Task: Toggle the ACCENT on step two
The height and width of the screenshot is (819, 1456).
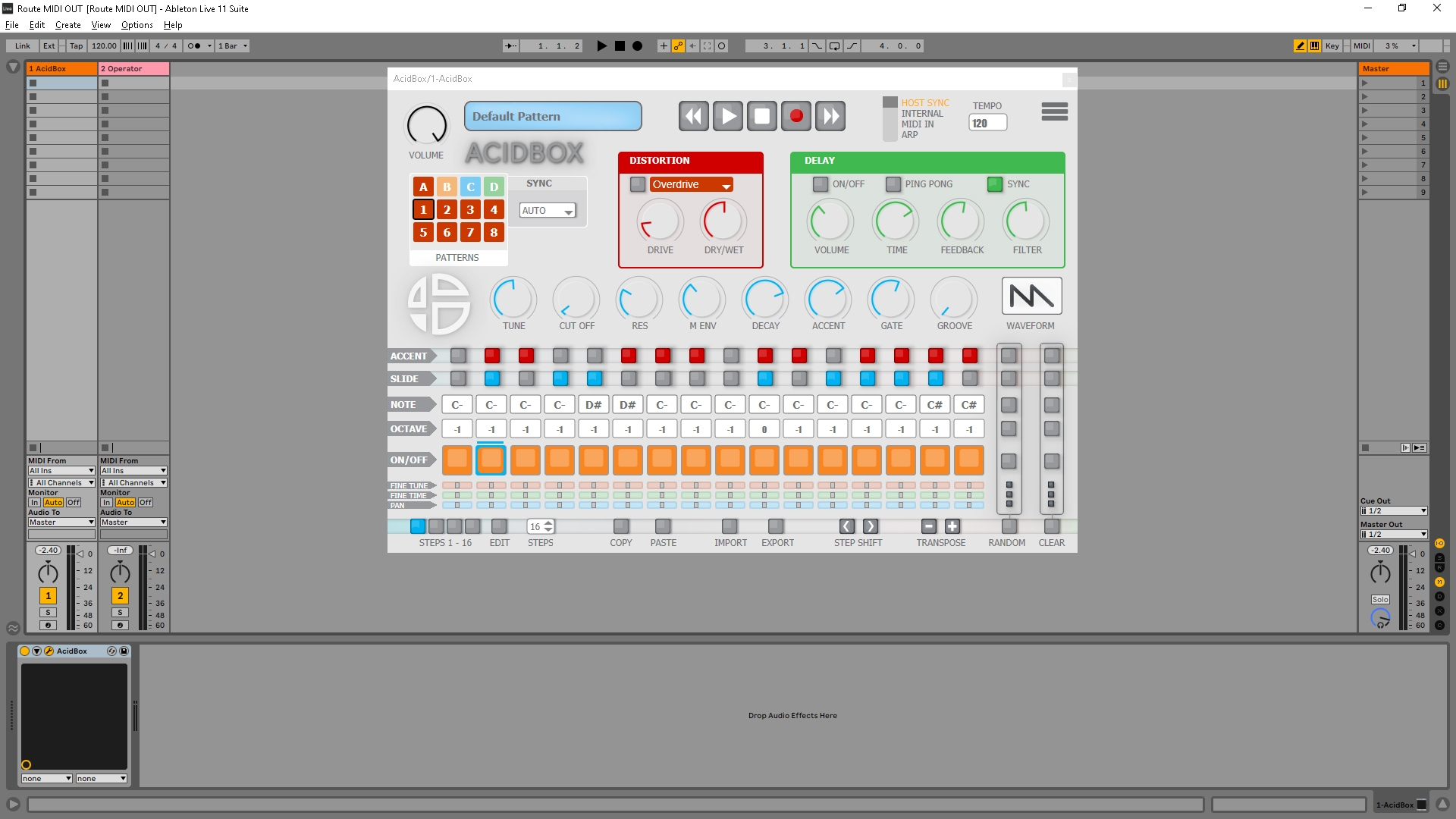Action: tap(492, 355)
